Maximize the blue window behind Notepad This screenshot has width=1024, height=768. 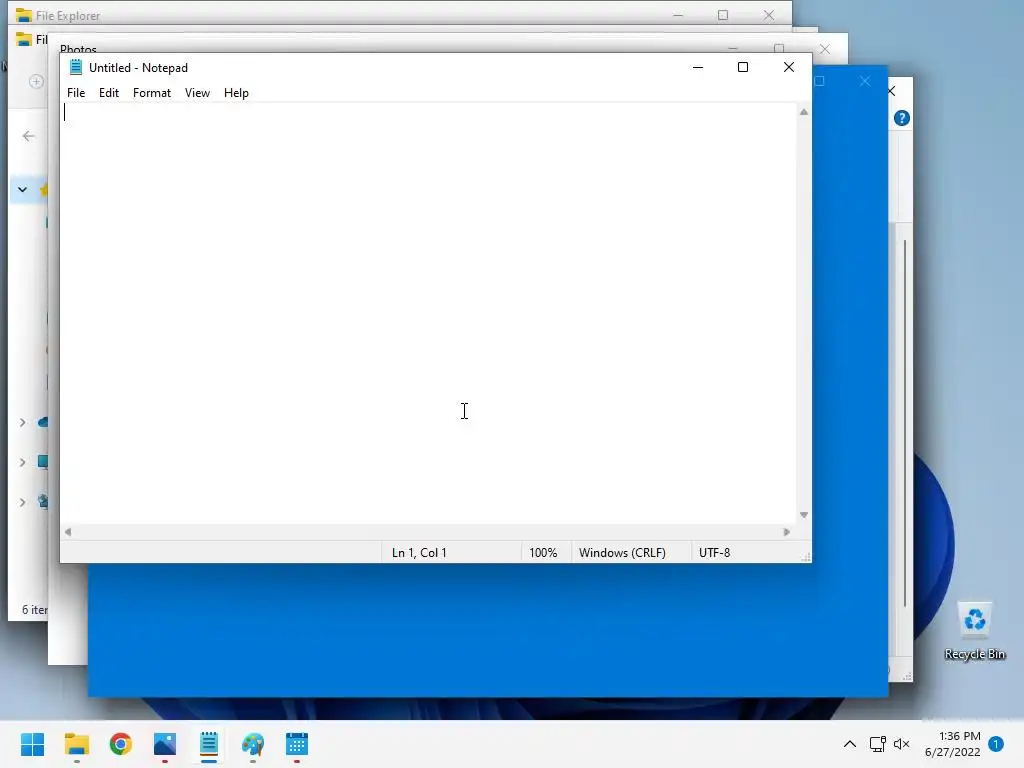coord(820,81)
